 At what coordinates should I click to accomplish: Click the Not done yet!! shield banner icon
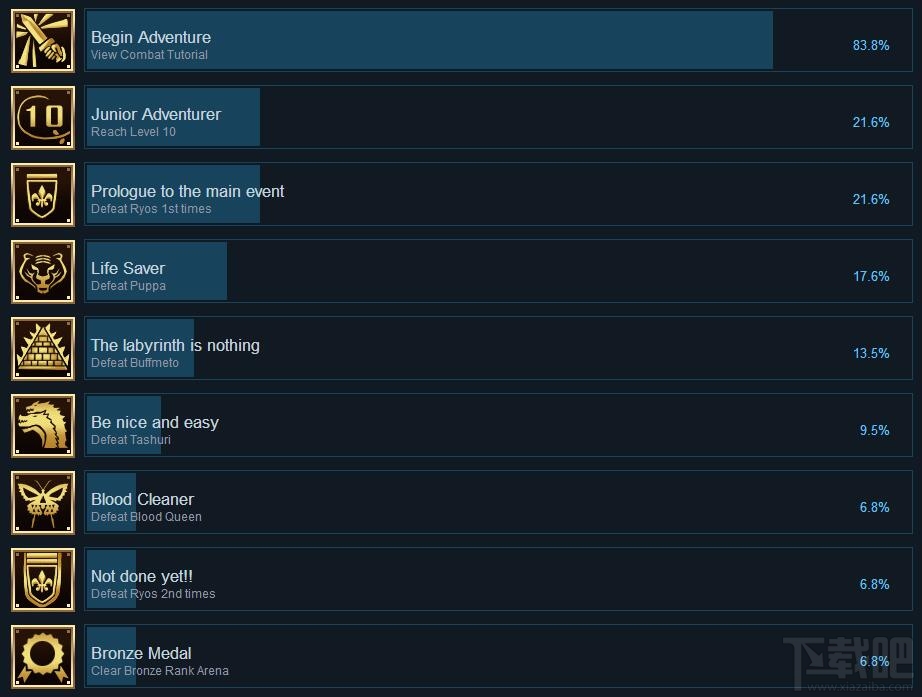coord(43,580)
